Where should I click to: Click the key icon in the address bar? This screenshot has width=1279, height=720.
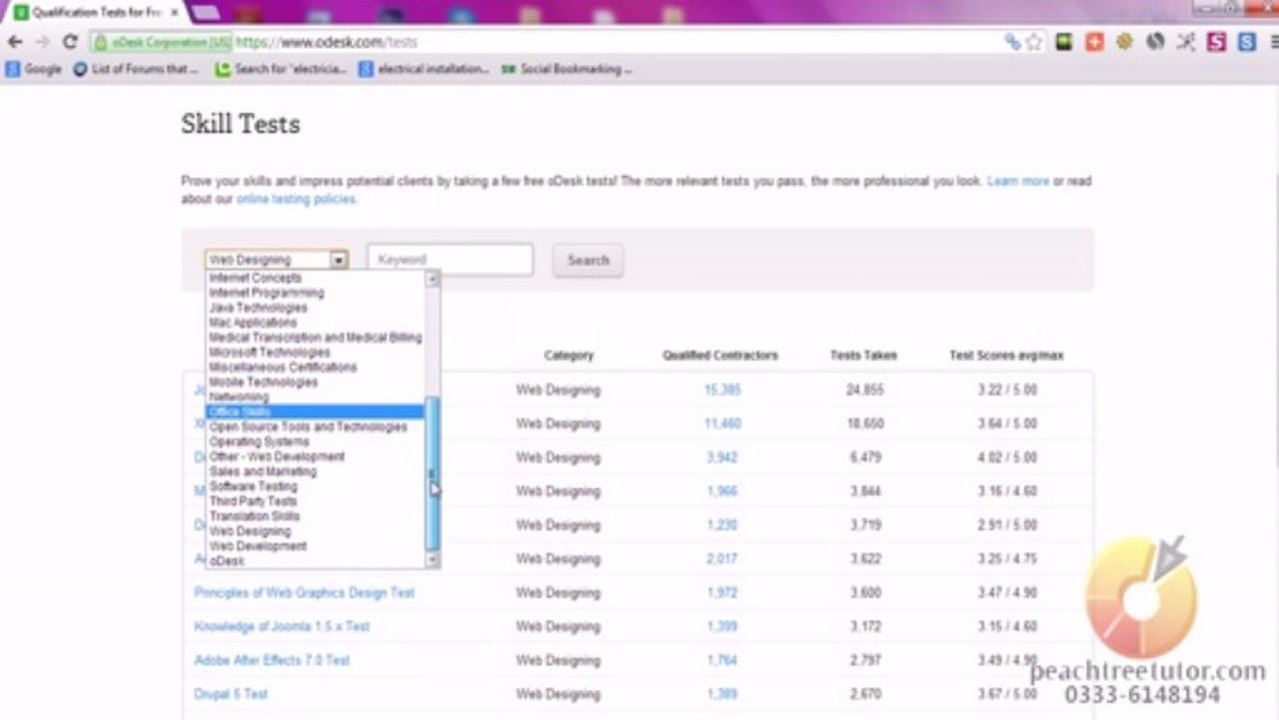point(1012,42)
